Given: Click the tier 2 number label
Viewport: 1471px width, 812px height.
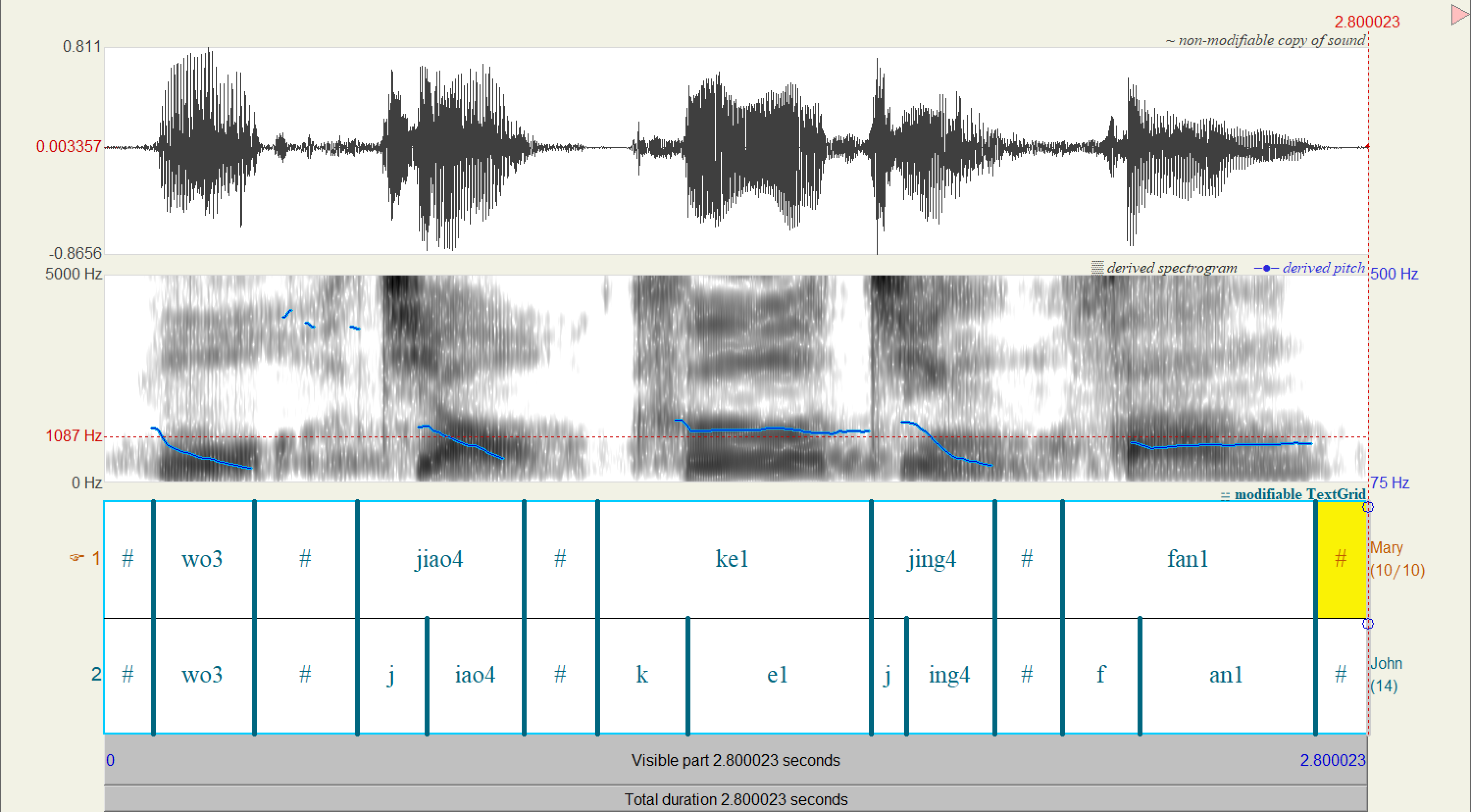Looking at the screenshot, I should click(x=96, y=674).
